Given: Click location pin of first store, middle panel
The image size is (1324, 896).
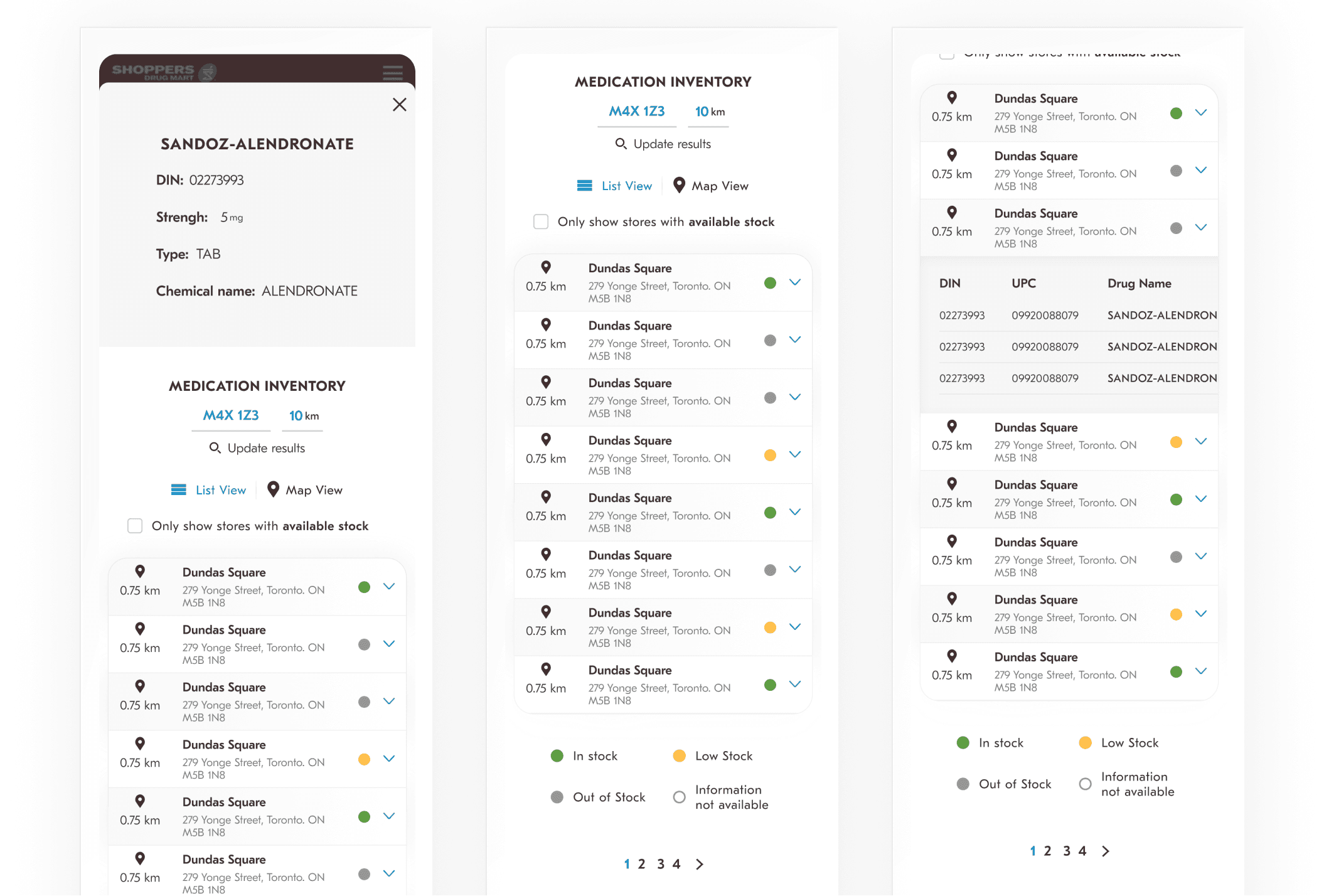Looking at the screenshot, I should pyautogui.click(x=546, y=267).
